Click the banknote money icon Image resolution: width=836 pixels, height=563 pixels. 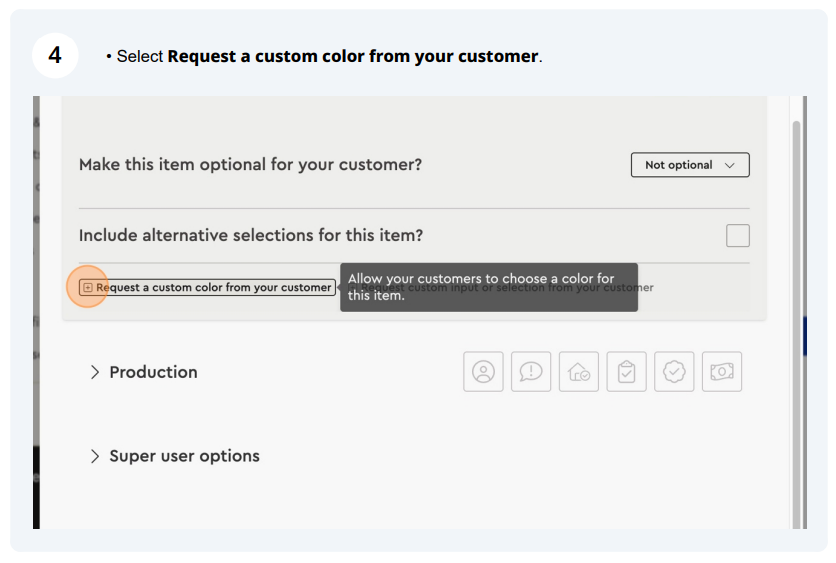coord(722,372)
